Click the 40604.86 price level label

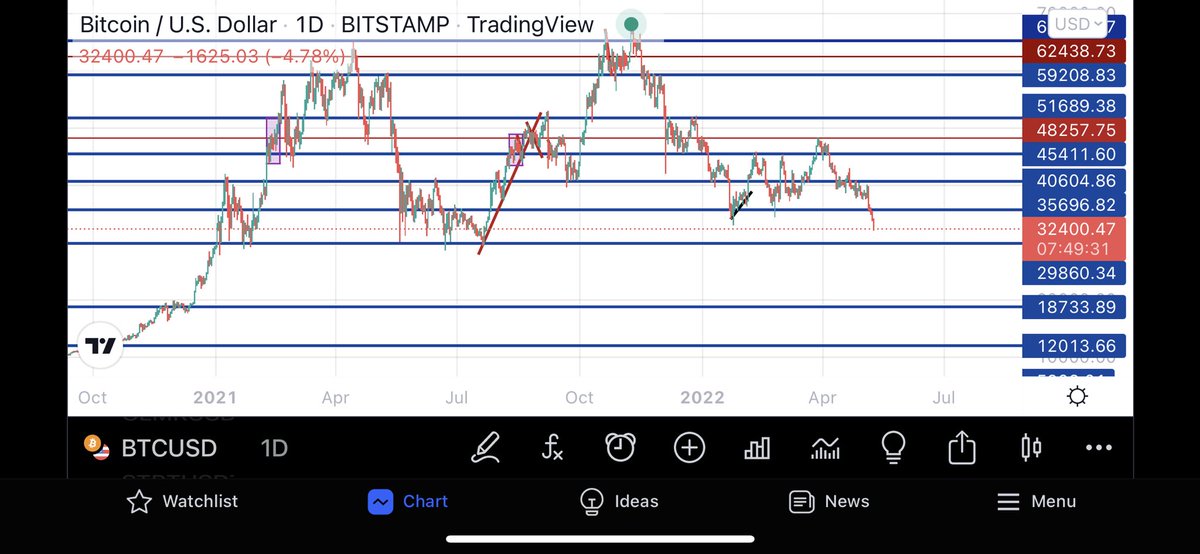coord(1075,181)
